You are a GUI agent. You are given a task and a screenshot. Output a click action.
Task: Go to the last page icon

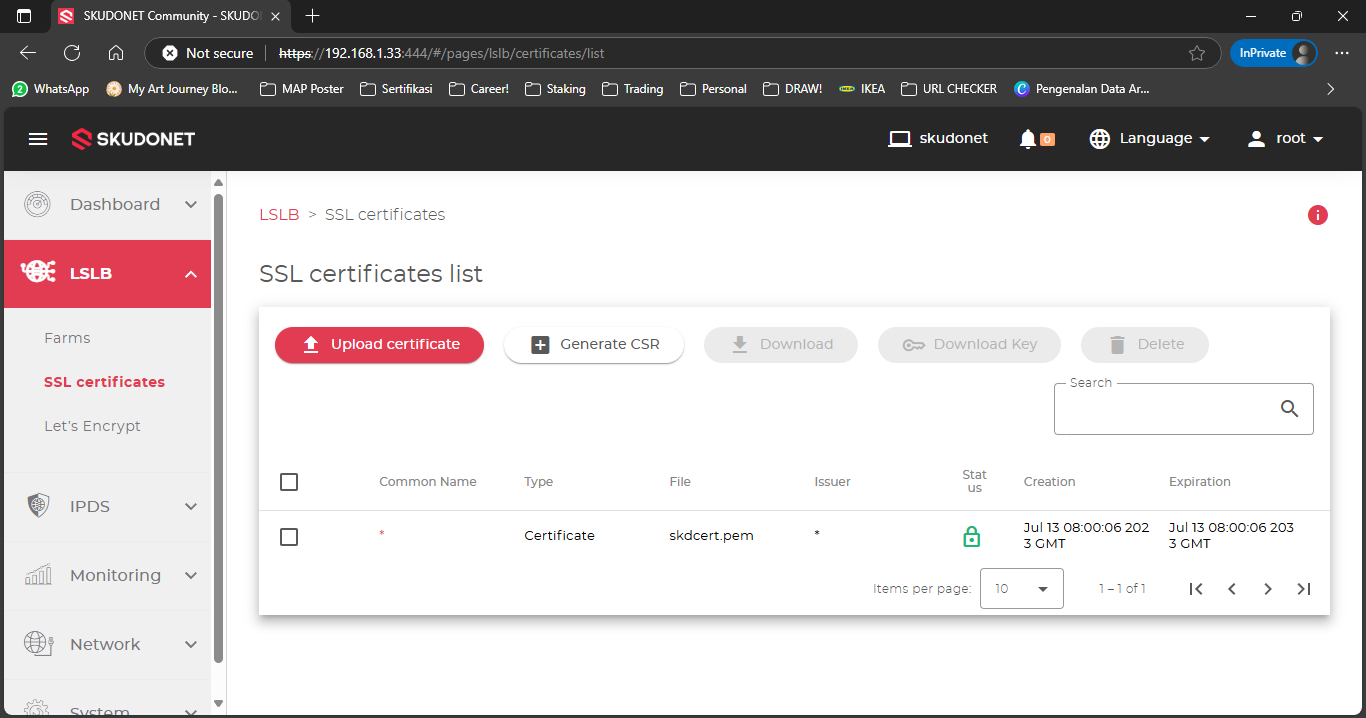1303,589
